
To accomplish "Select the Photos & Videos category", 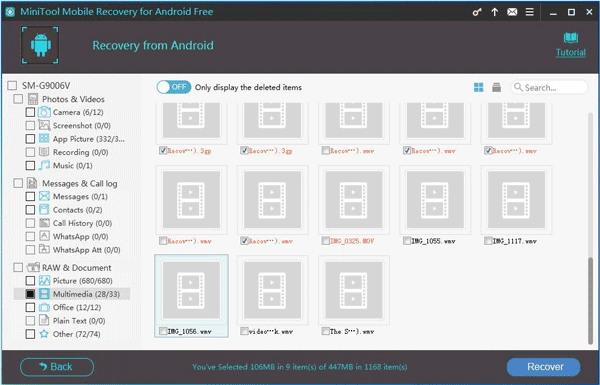I will click(73, 99).
